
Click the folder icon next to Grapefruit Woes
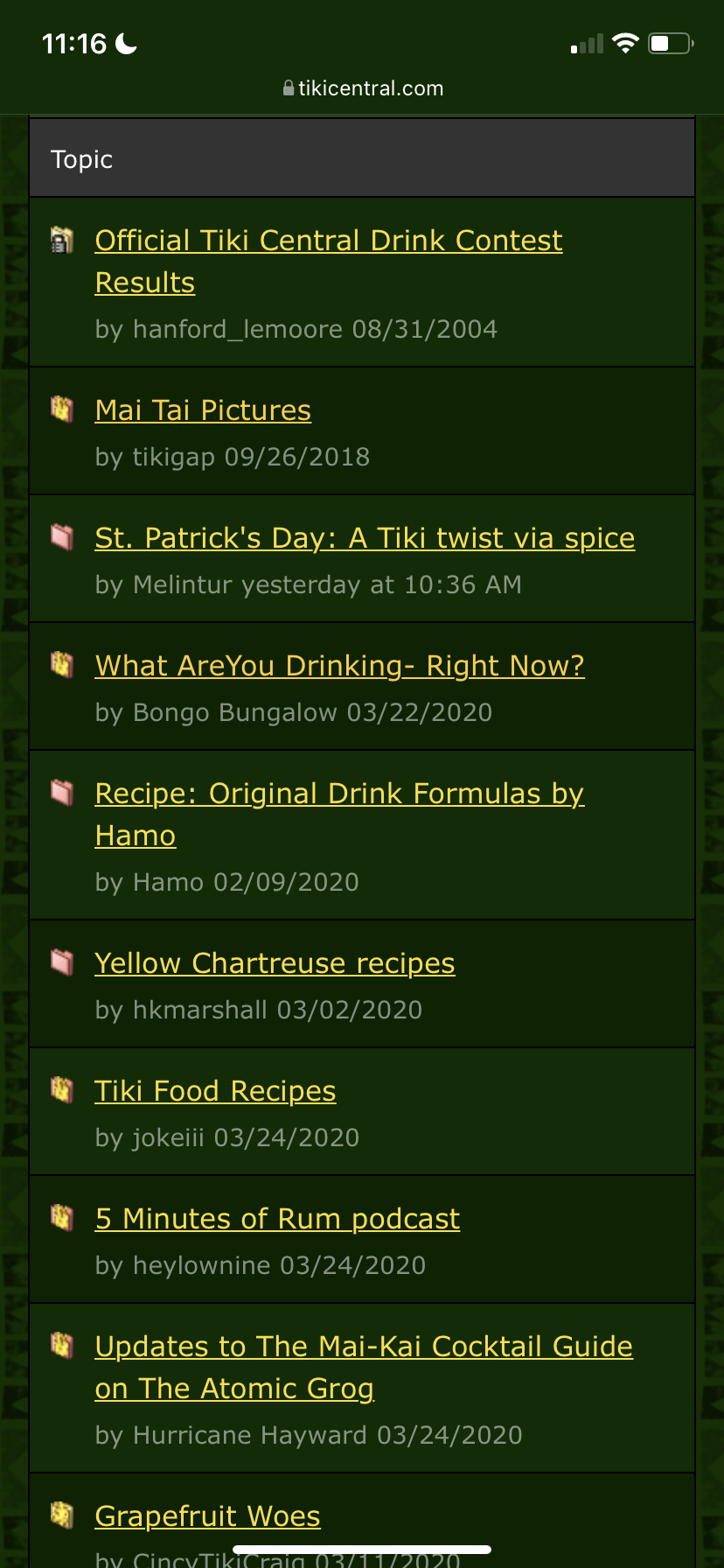[x=61, y=1515]
